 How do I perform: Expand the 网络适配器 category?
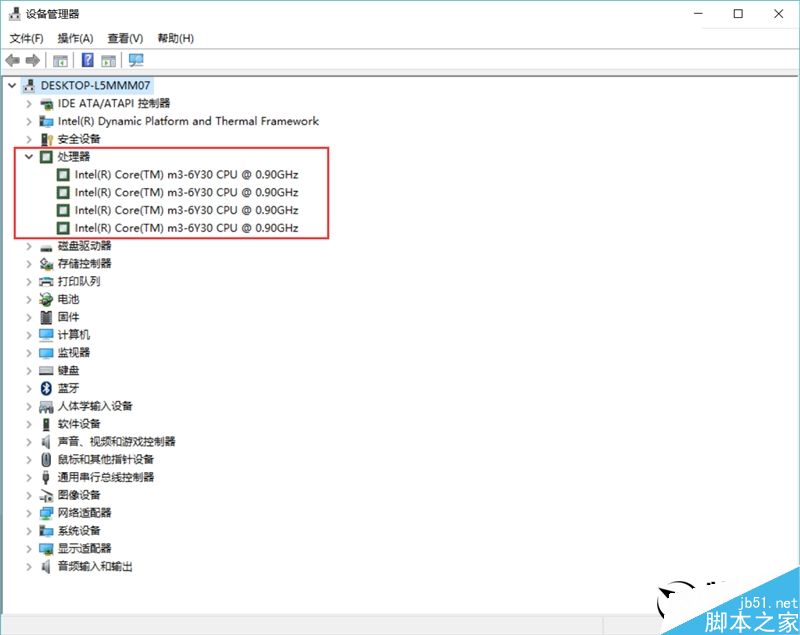pos(29,513)
